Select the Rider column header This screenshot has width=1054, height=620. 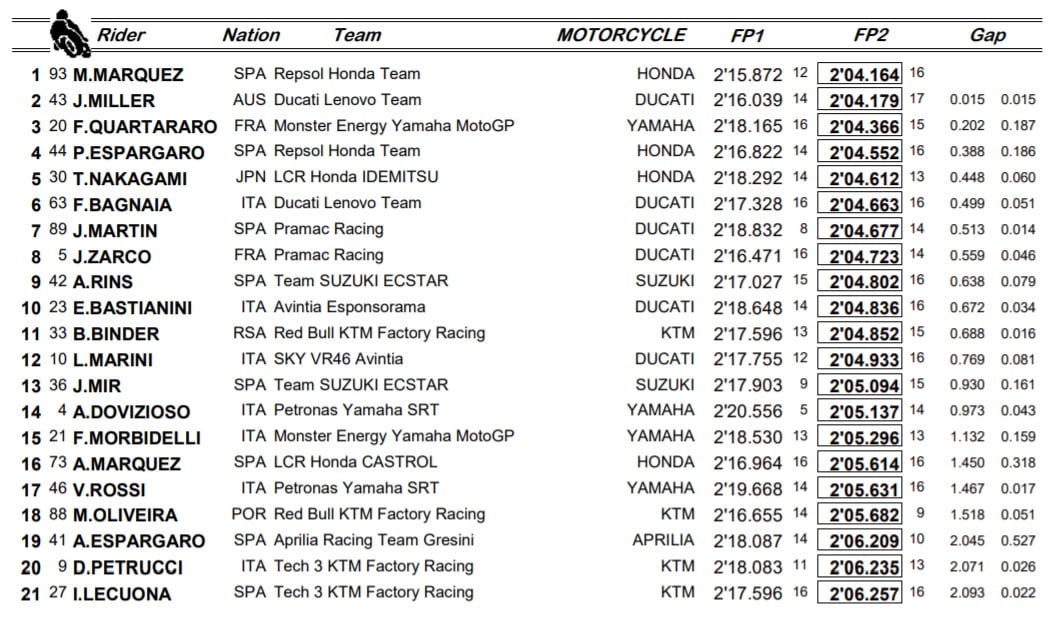pyautogui.click(x=120, y=35)
